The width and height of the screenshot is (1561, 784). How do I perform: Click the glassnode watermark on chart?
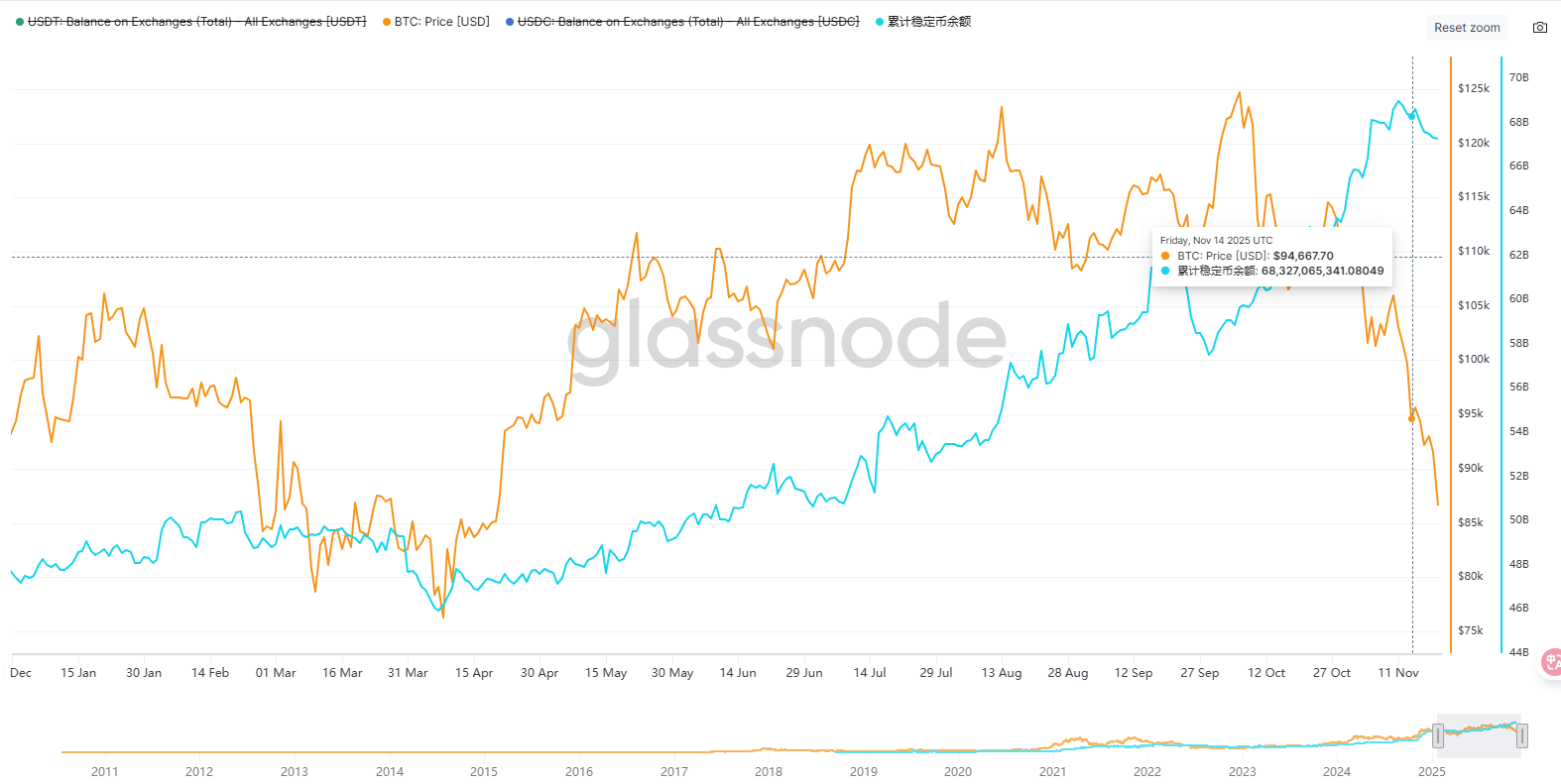pyautogui.click(x=787, y=337)
